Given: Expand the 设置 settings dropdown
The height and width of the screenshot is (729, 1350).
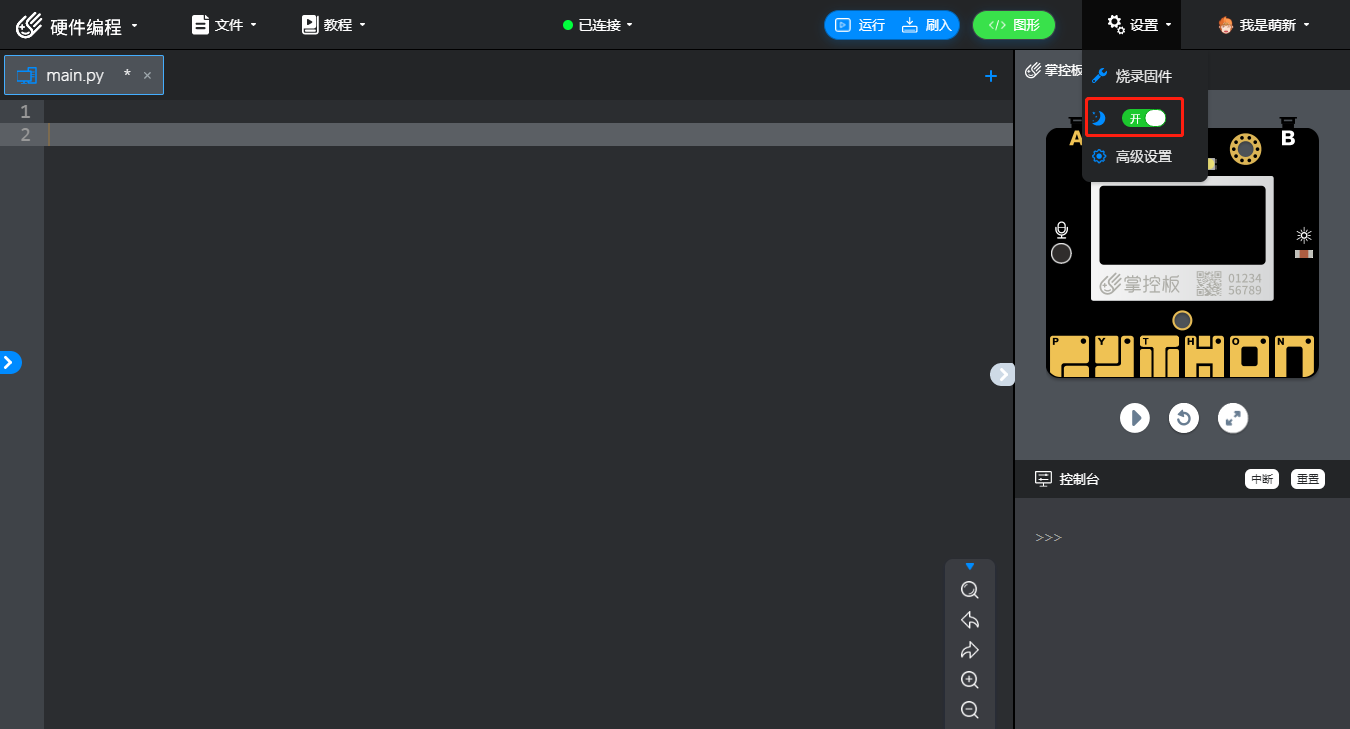Looking at the screenshot, I should [x=1139, y=25].
